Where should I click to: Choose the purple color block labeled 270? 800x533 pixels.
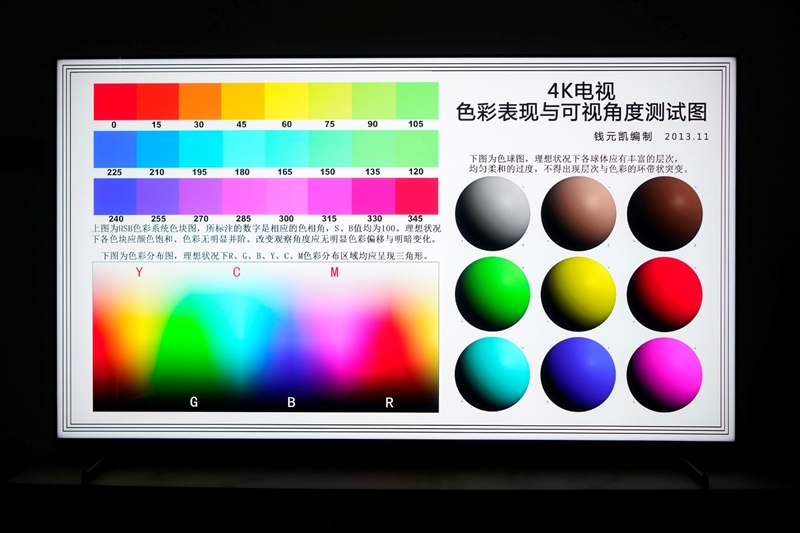point(200,195)
